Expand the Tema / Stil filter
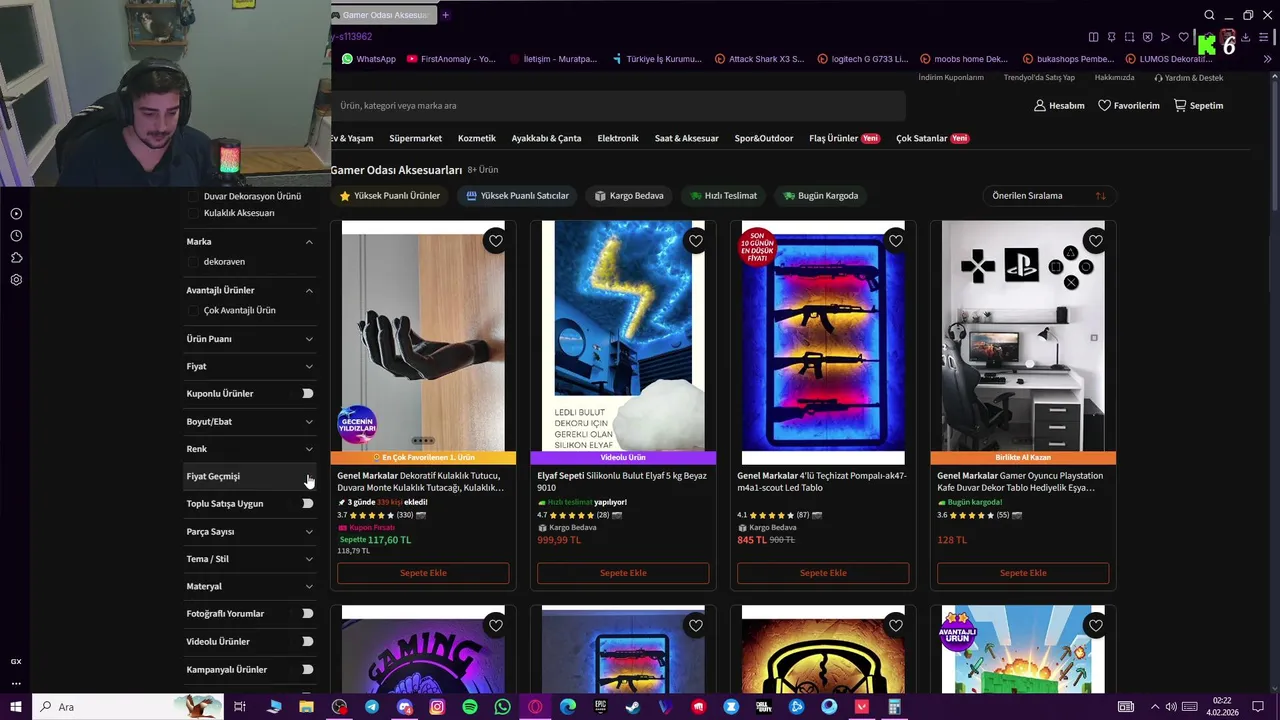Screen dimensions: 1280x720 click(309, 559)
